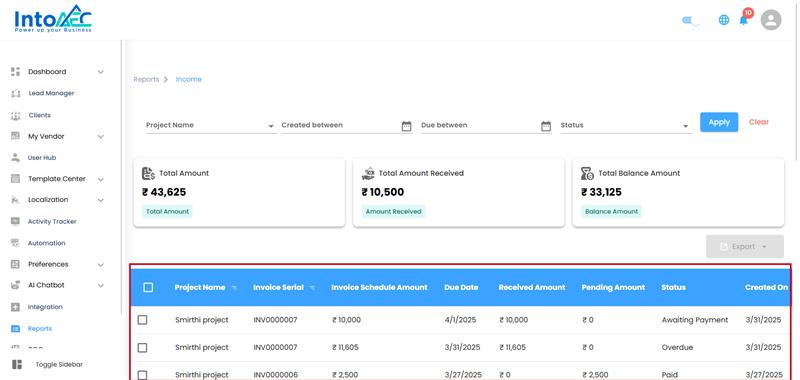Open the user profile avatar
Image resolution: width=800 pixels, height=380 pixels.
pyautogui.click(x=771, y=20)
